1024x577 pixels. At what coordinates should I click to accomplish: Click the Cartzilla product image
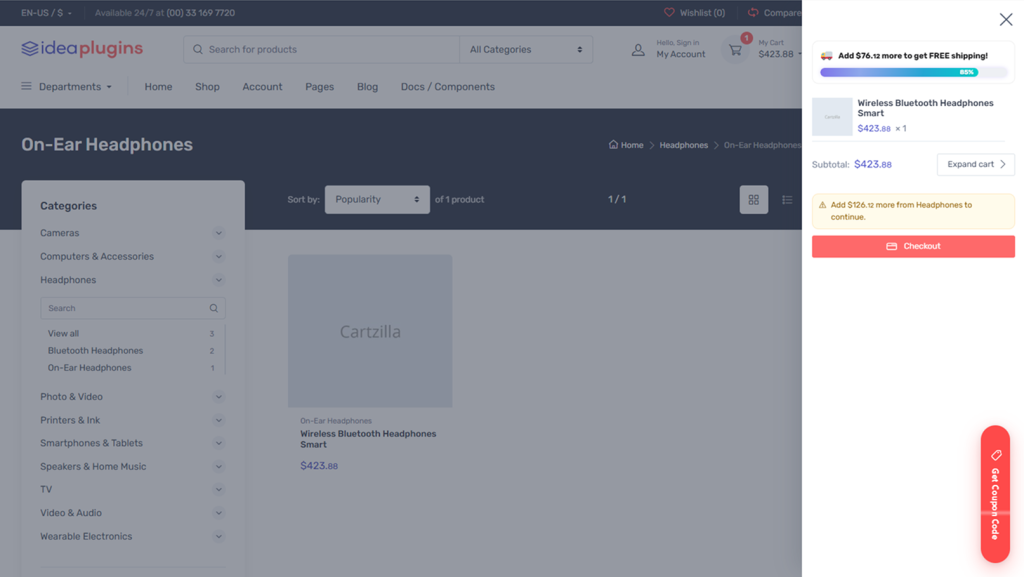pos(370,331)
